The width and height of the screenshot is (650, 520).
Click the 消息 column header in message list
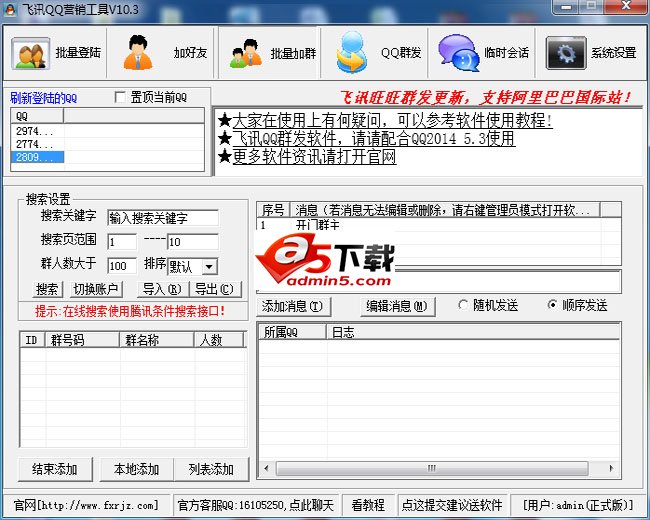[x=445, y=210]
